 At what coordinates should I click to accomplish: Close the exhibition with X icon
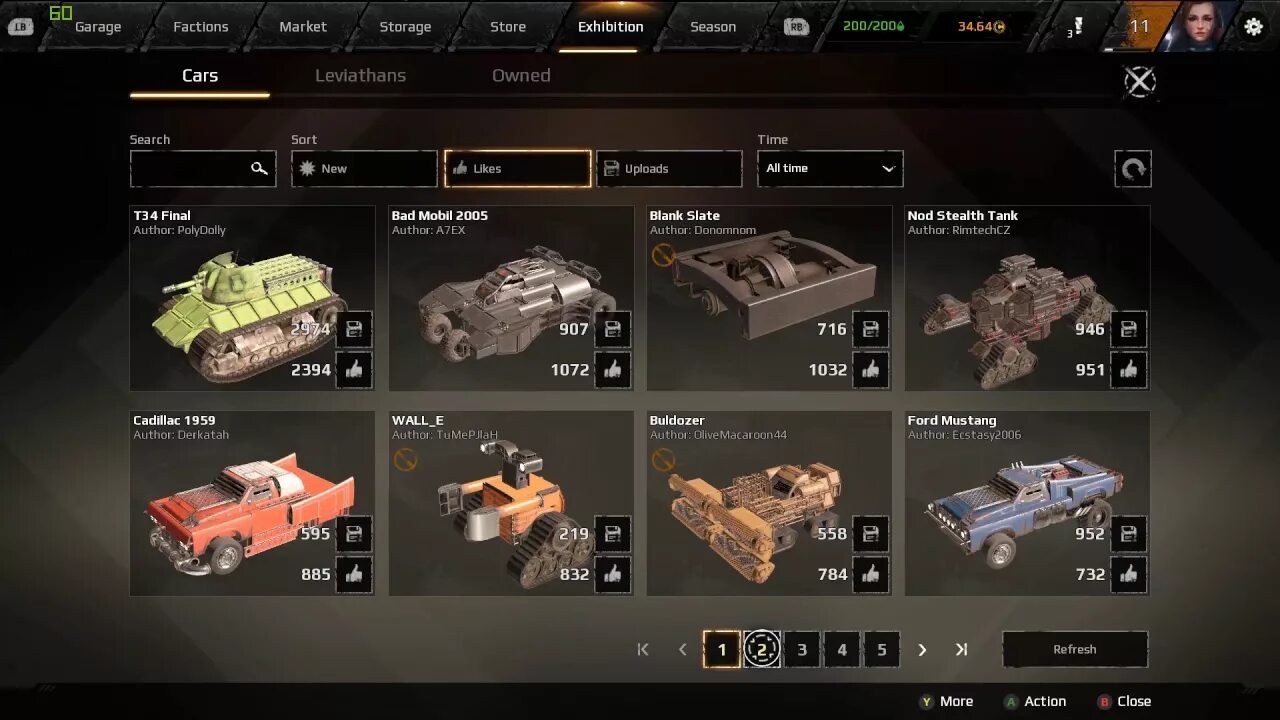tap(1140, 82)
